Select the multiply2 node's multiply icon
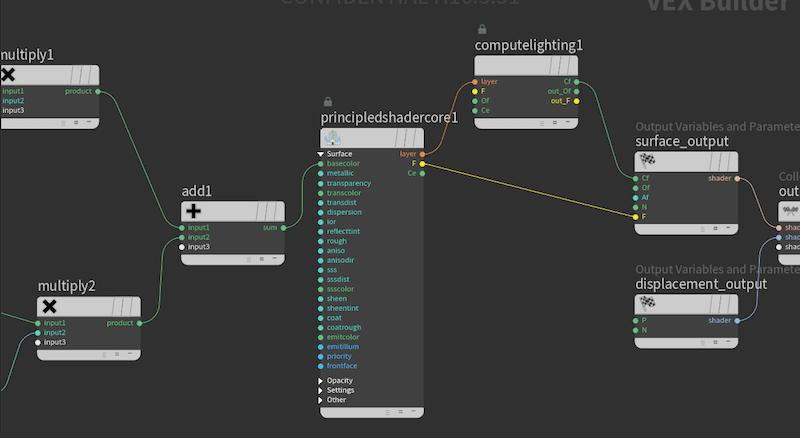The height and width of the screenshot is (438, 800). click(x=49, y=307)
